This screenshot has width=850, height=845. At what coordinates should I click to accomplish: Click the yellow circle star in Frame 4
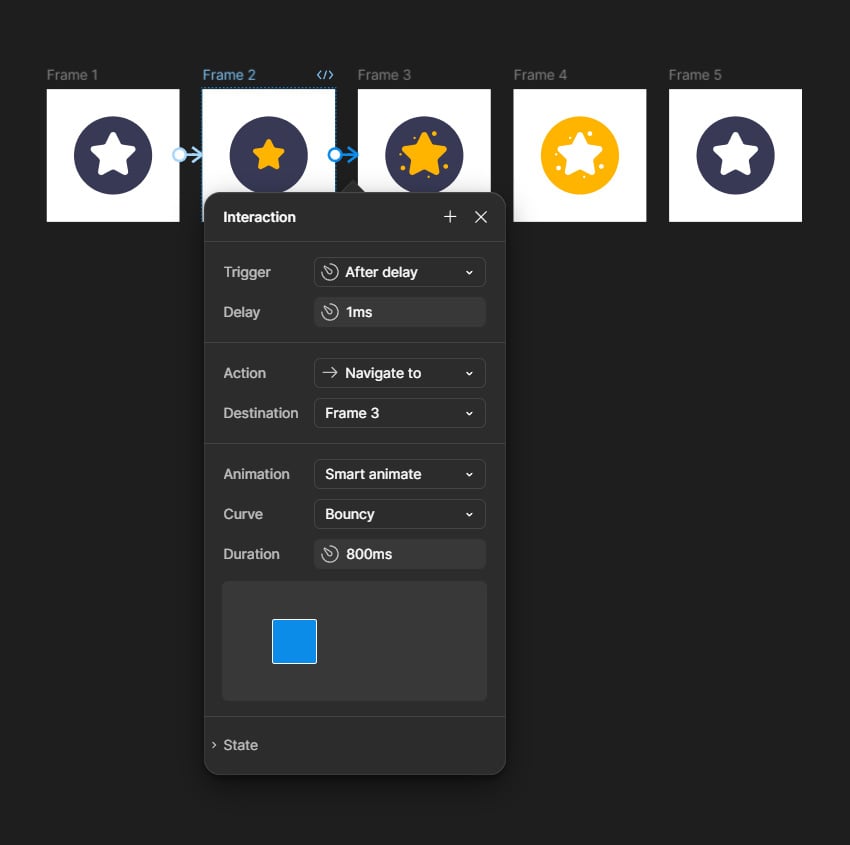coord(579,155)
